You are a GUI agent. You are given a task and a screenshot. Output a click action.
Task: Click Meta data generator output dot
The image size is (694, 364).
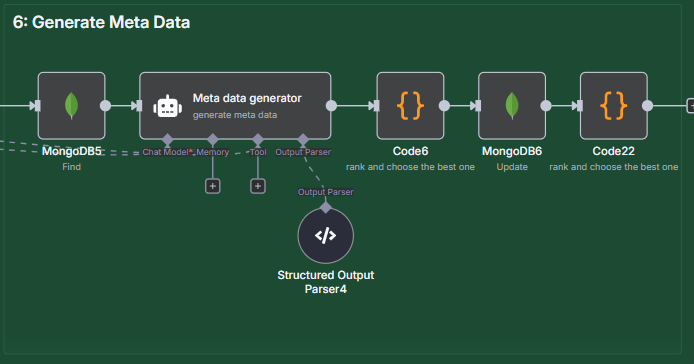(331, 106)
